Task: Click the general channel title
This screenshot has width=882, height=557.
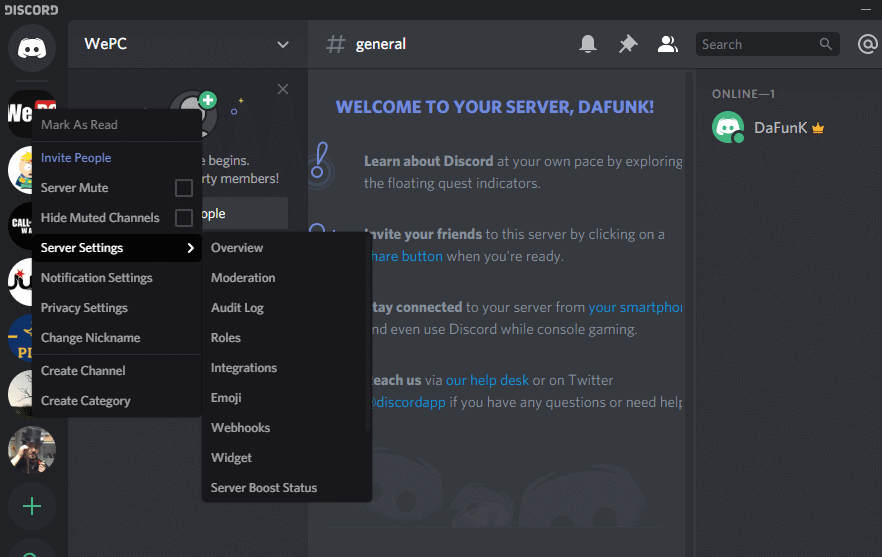Action: point(380,44)
